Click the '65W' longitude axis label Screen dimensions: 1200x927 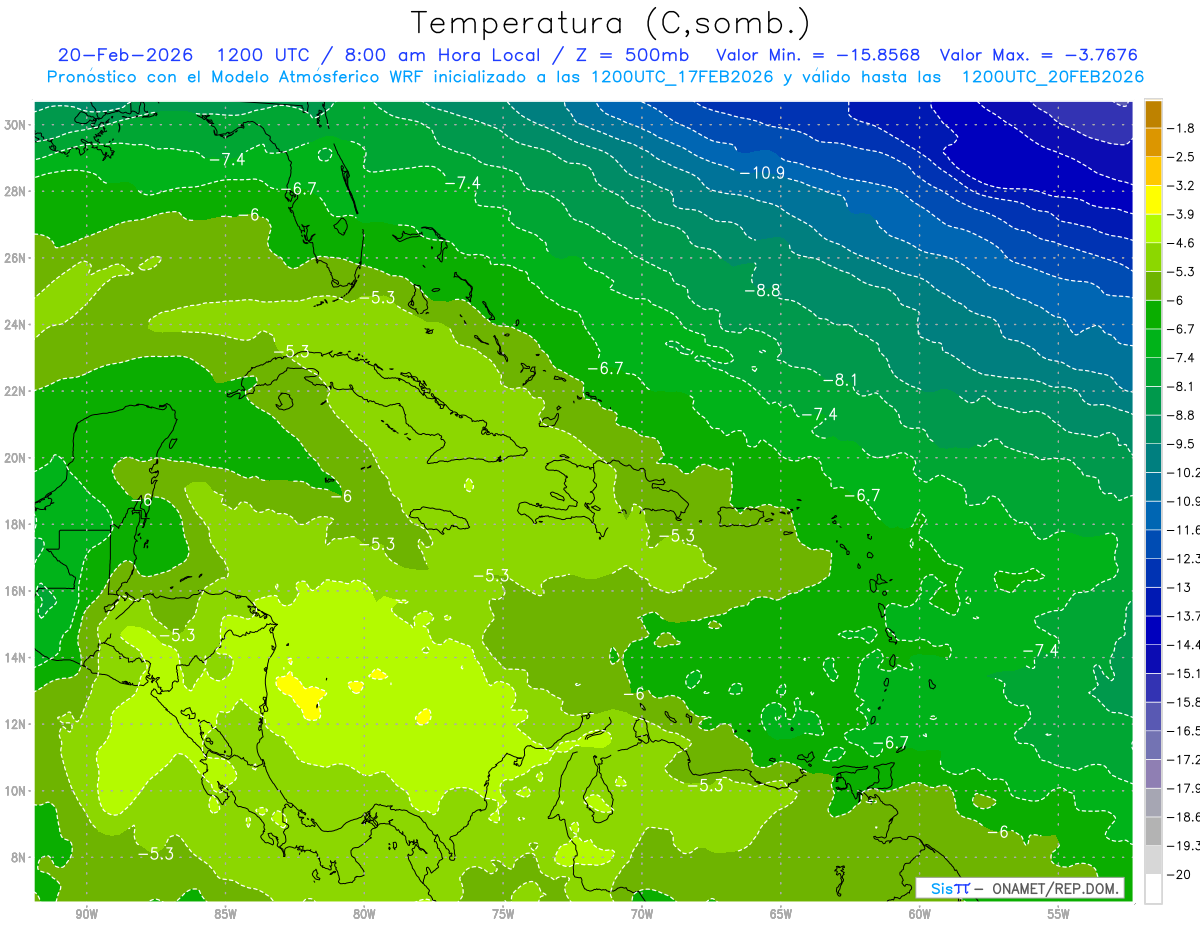(x=781, y=914)
